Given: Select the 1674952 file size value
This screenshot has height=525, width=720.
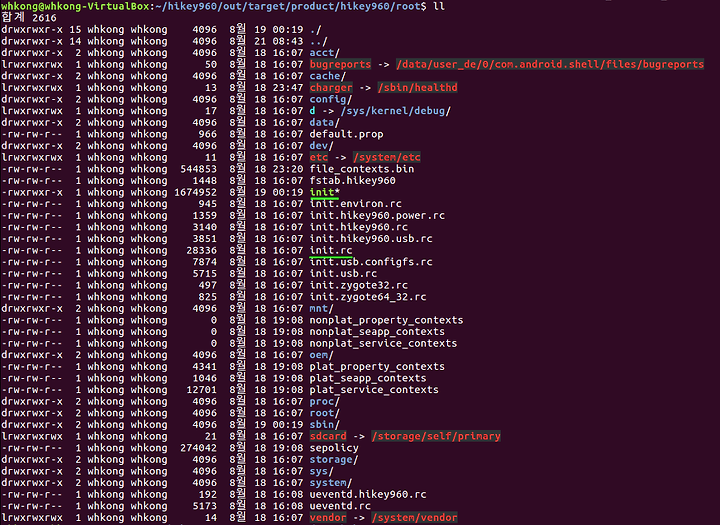Looking at the screenshot, I should tap(196, 192).
